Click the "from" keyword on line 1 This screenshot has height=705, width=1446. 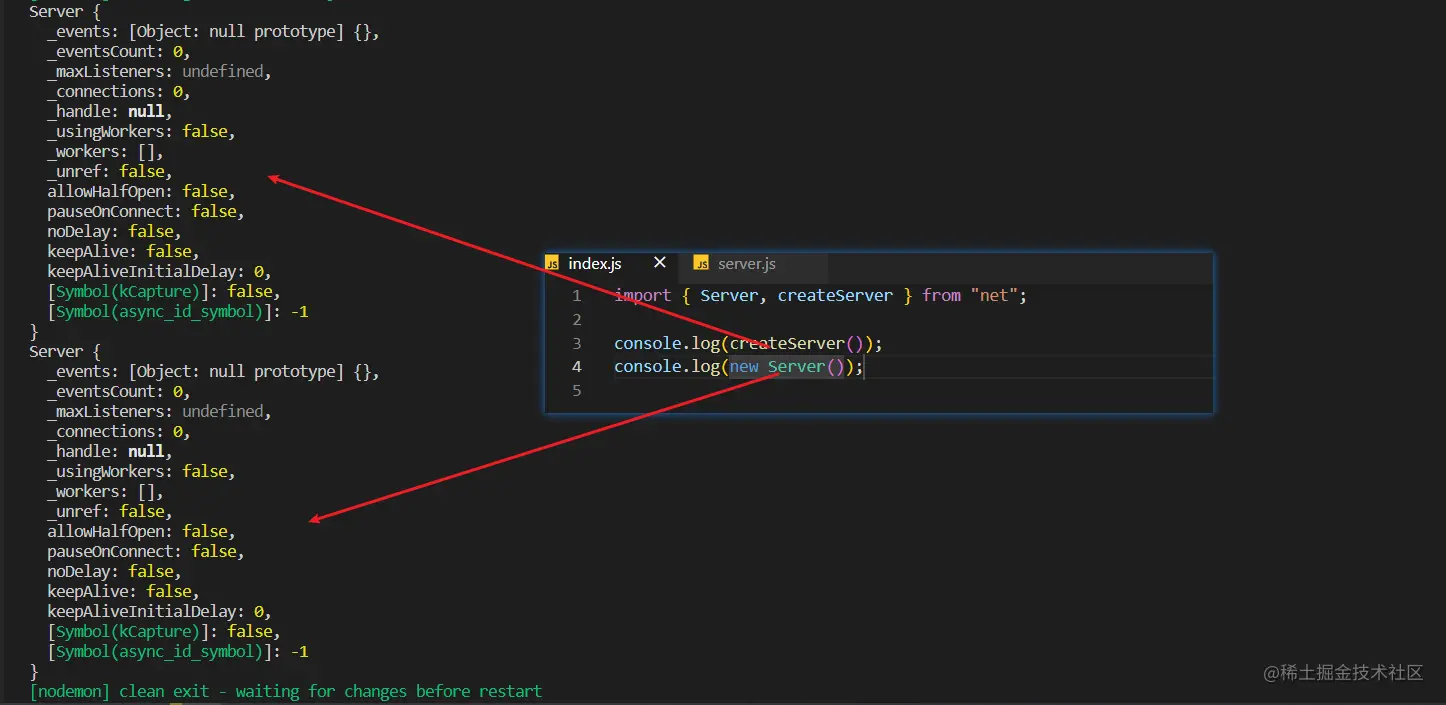[942, 296]
